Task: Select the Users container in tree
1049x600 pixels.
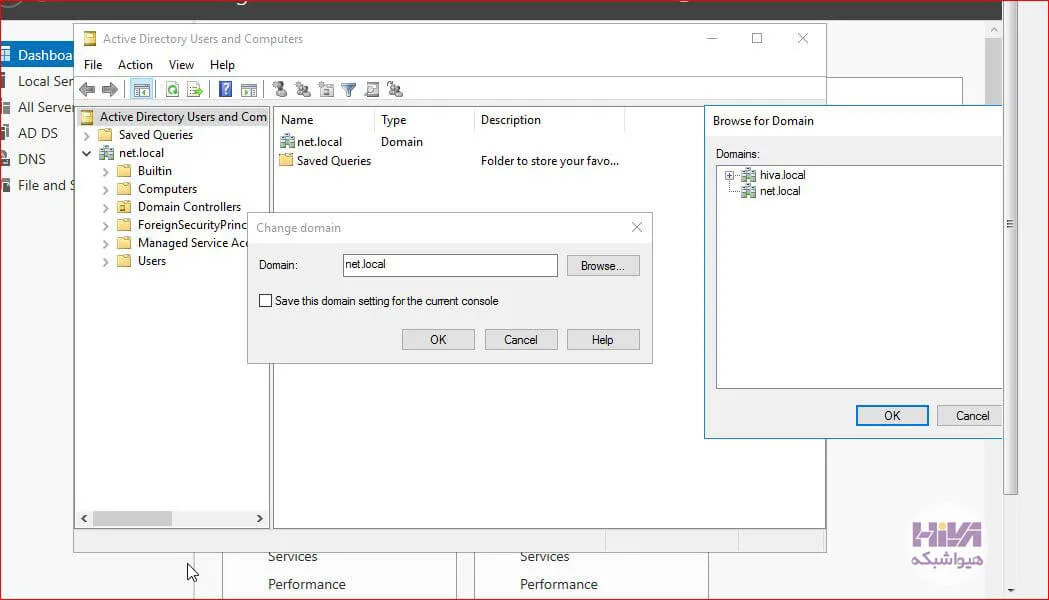Action: tap(152, 262)
